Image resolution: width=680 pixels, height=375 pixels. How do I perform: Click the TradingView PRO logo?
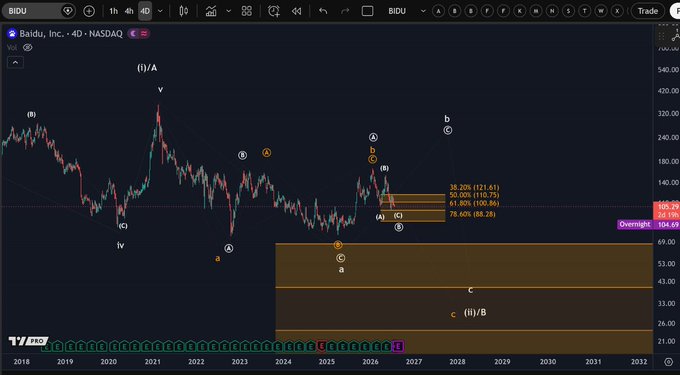tap(29, 341)
